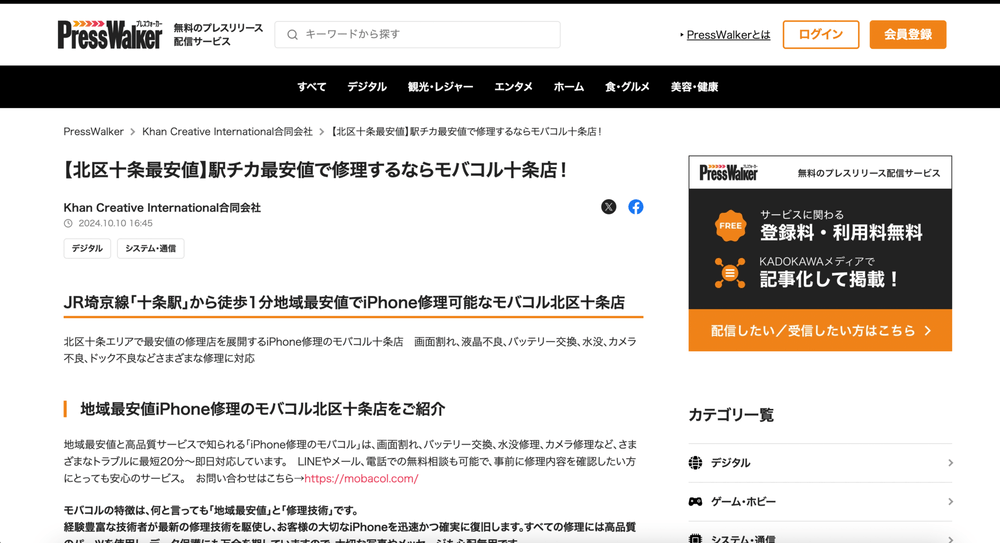
Task: Click the search magnifier icon
Action: [x=292, y=34]
